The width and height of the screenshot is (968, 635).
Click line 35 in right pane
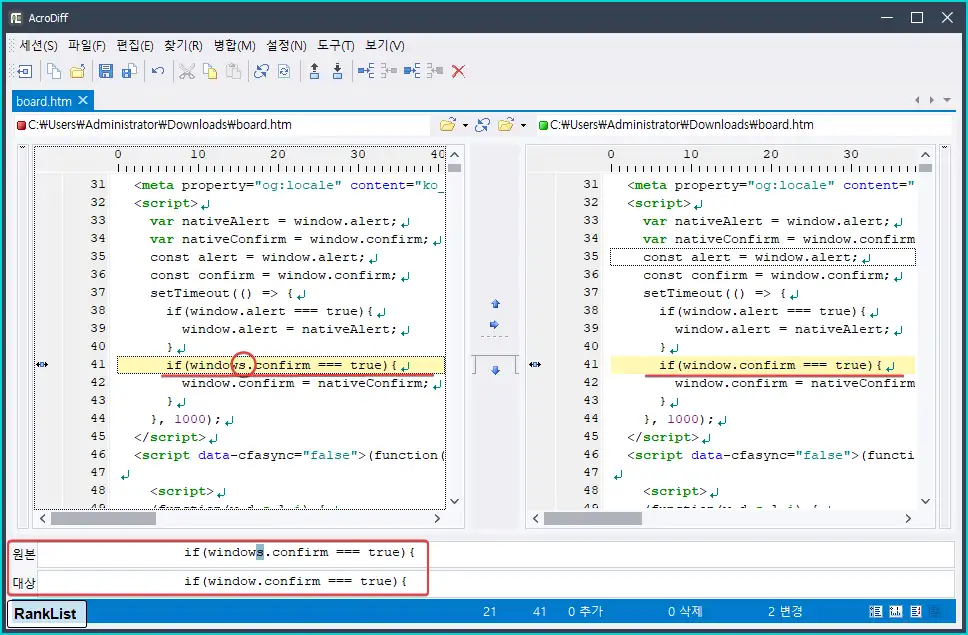tap(762, 257)
